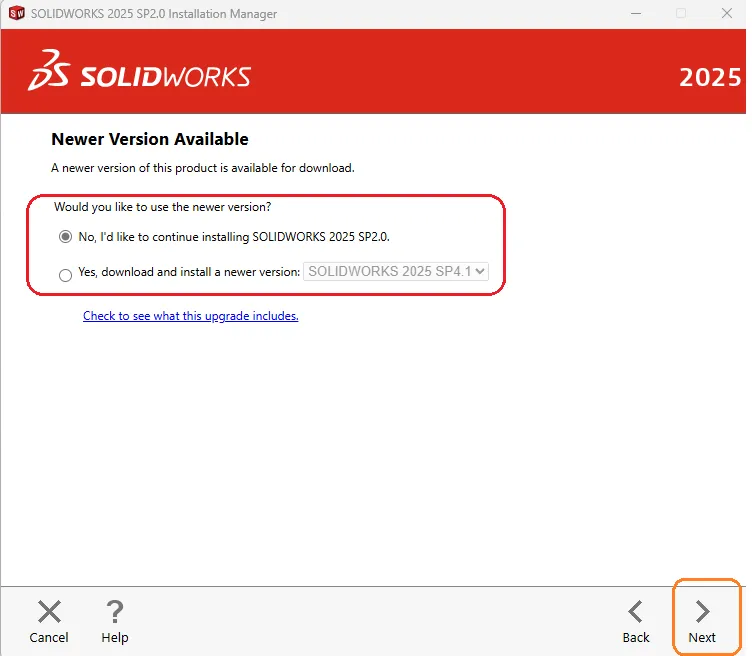The height and width of the screenshot is (656, 752).
Task: Select 'No, continue installing SP2.0' radio button
Action: click(65, 237)
